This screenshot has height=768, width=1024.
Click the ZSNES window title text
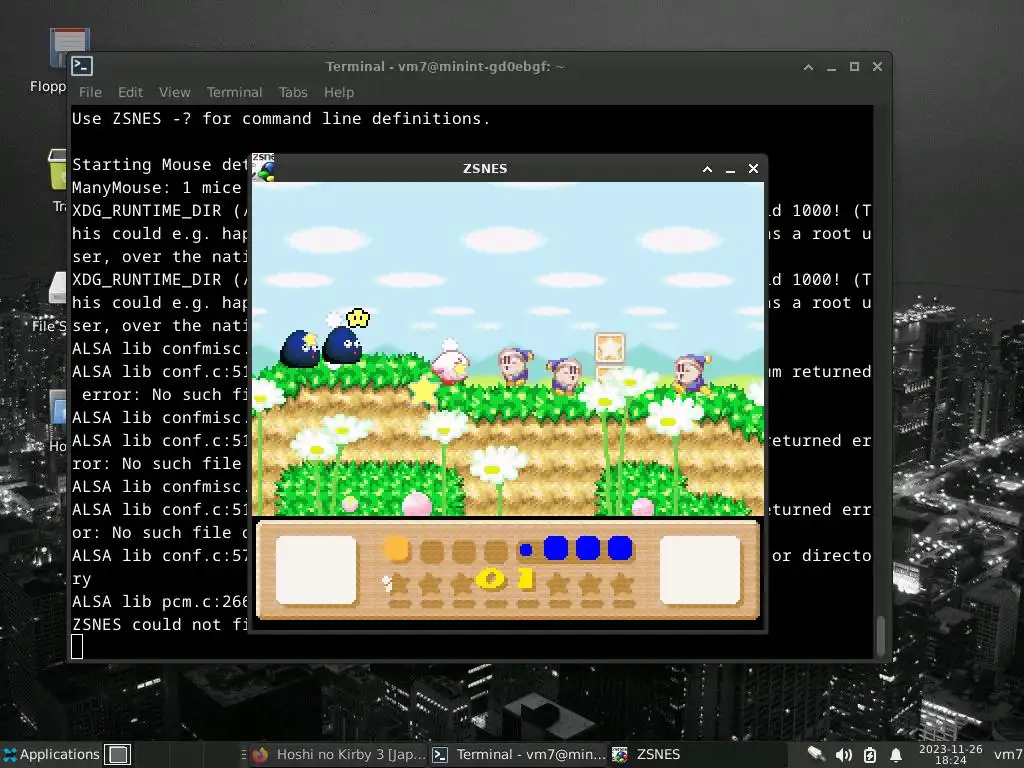485,168
